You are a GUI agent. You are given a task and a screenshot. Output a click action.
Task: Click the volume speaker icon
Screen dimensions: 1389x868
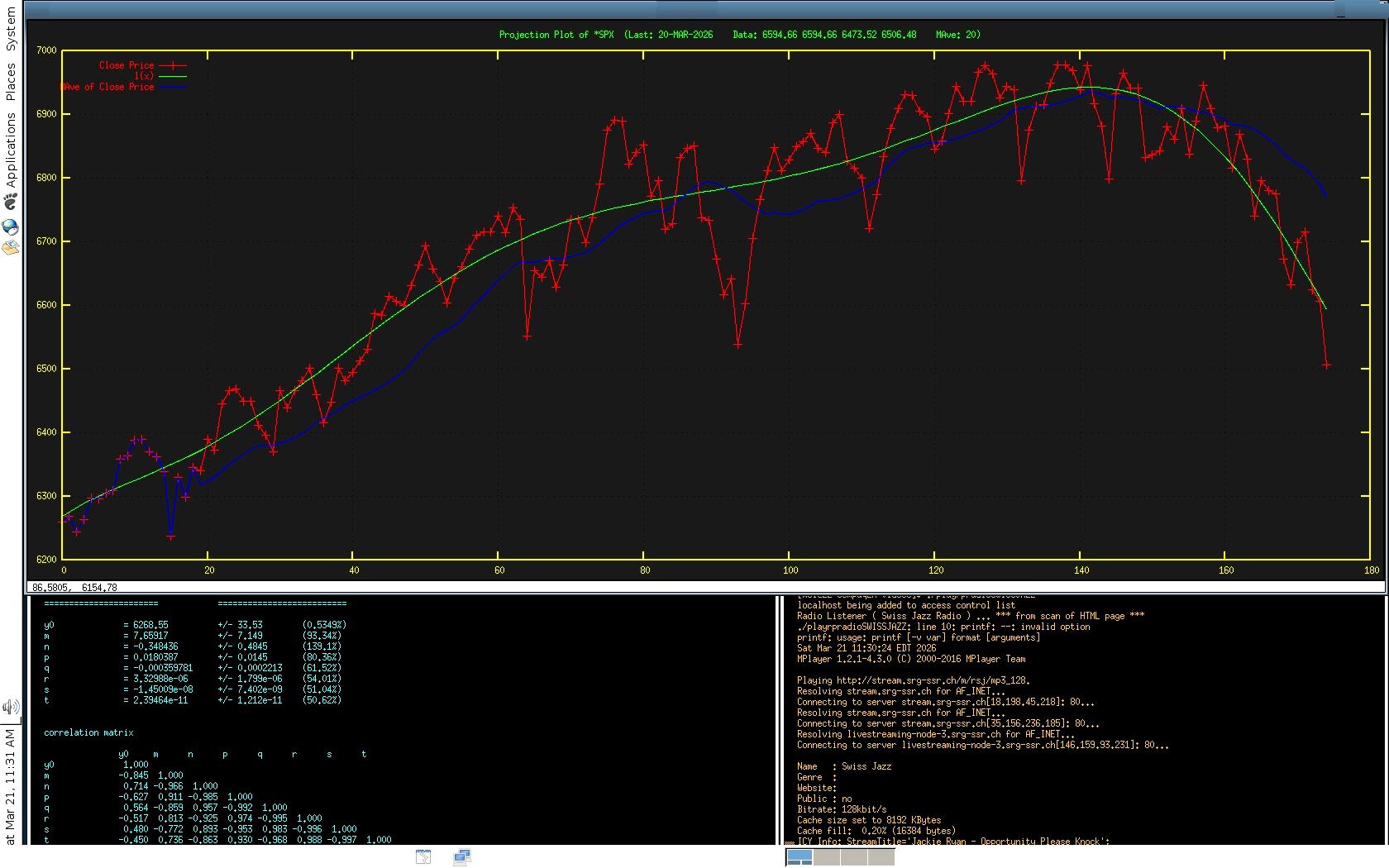[x=11, y=707]
